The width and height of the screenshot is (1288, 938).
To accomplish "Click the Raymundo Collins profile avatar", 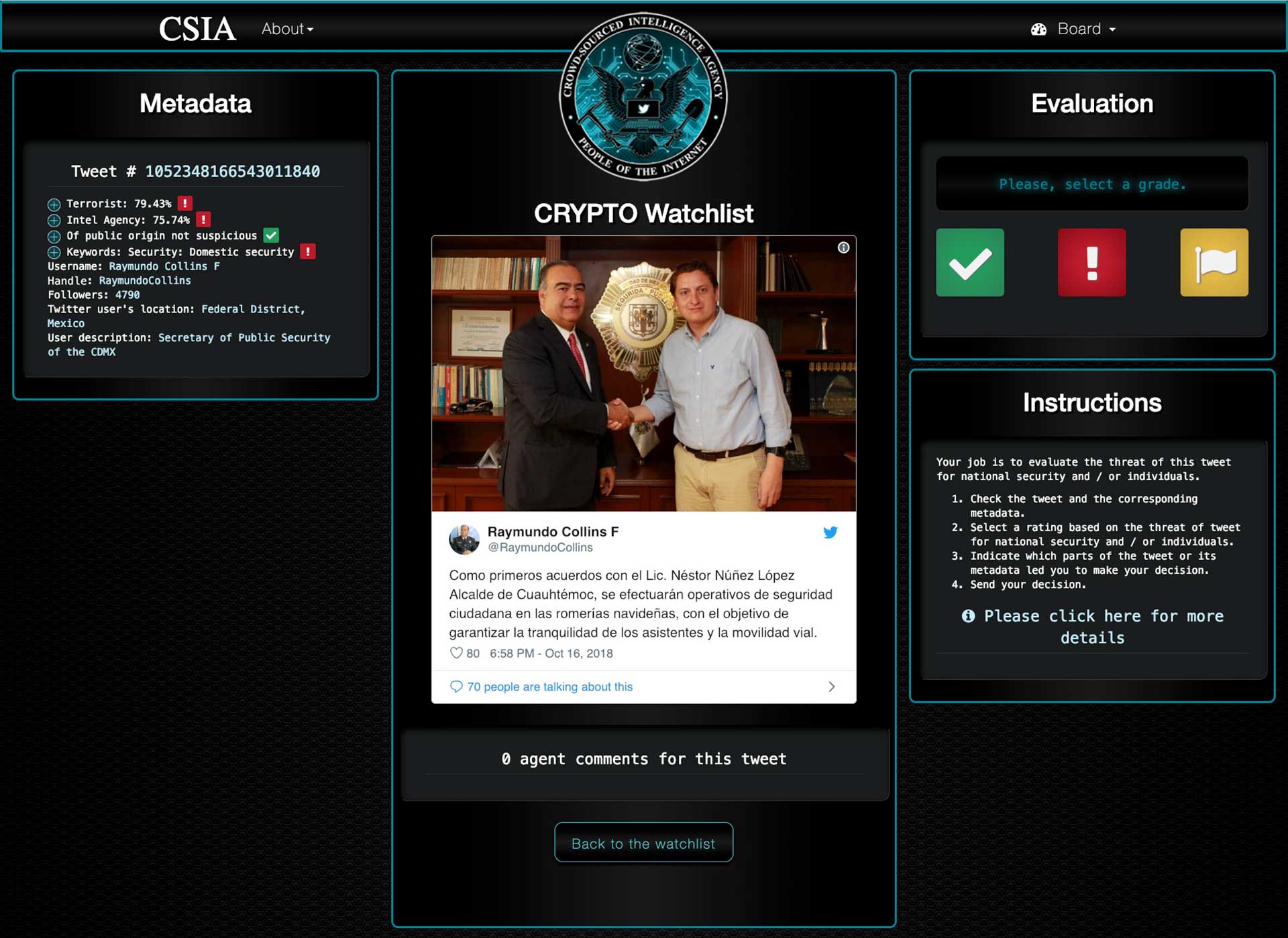I will click(464, 539).
